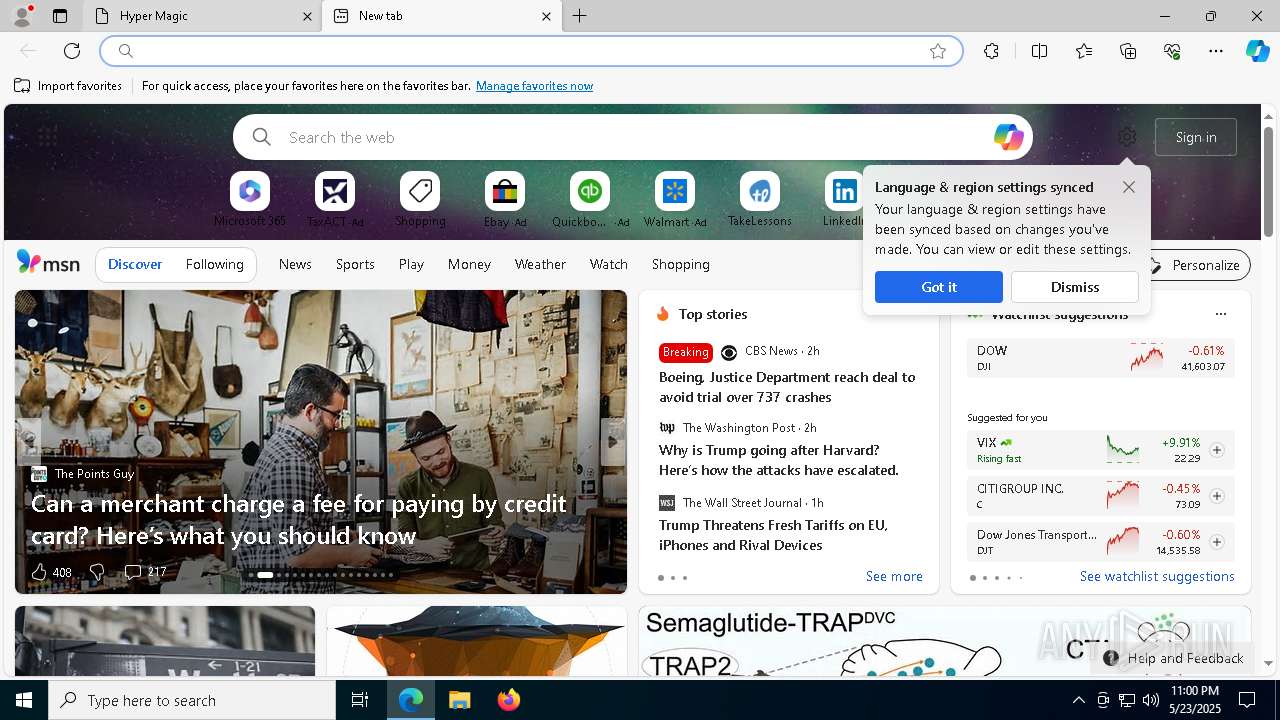The height and width of the screenshot is (720, 1280).
Task: Click Help and Feedback button
Action: pos(1174,658)
